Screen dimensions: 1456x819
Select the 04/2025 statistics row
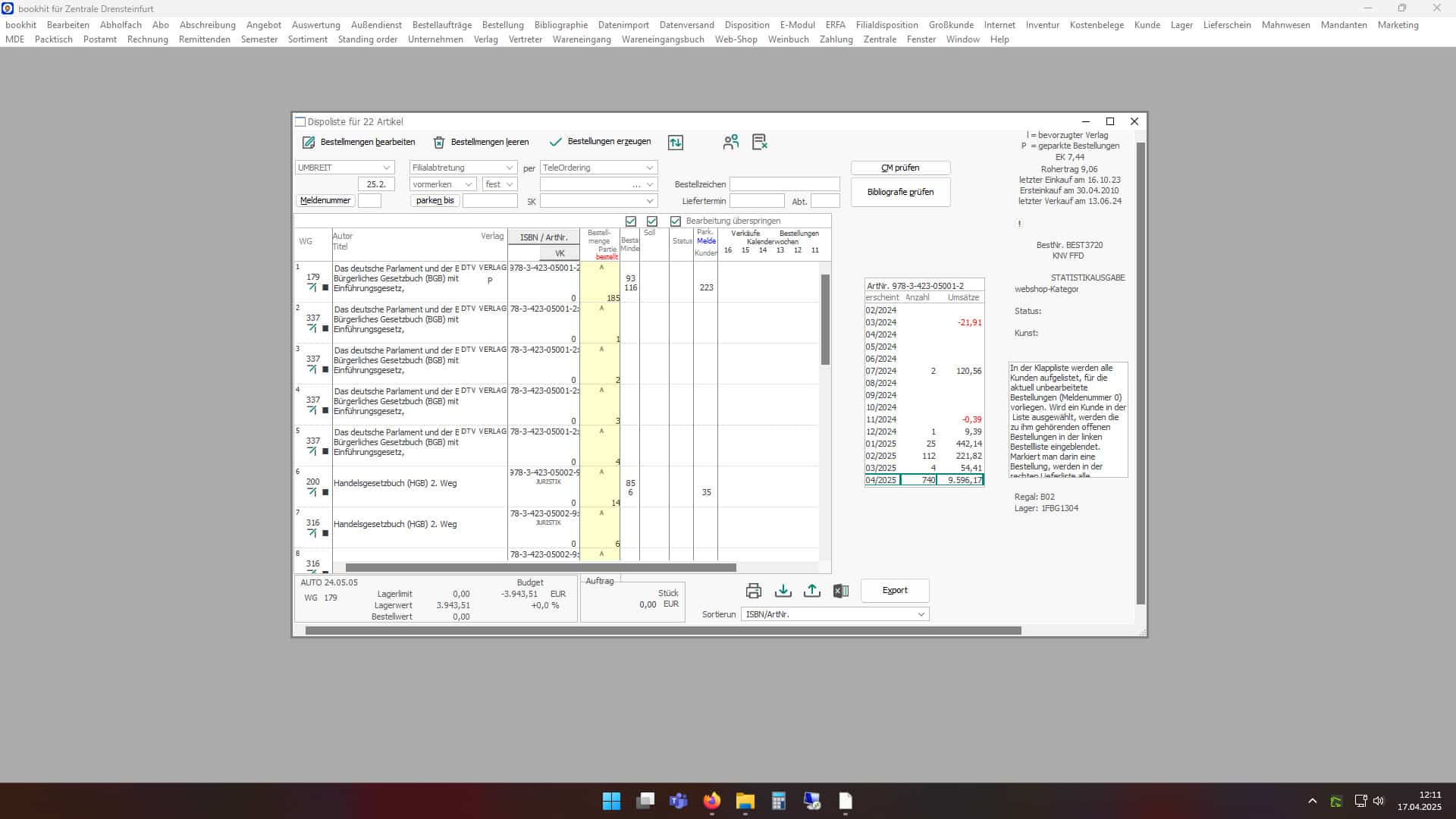[x=924, y=480]
